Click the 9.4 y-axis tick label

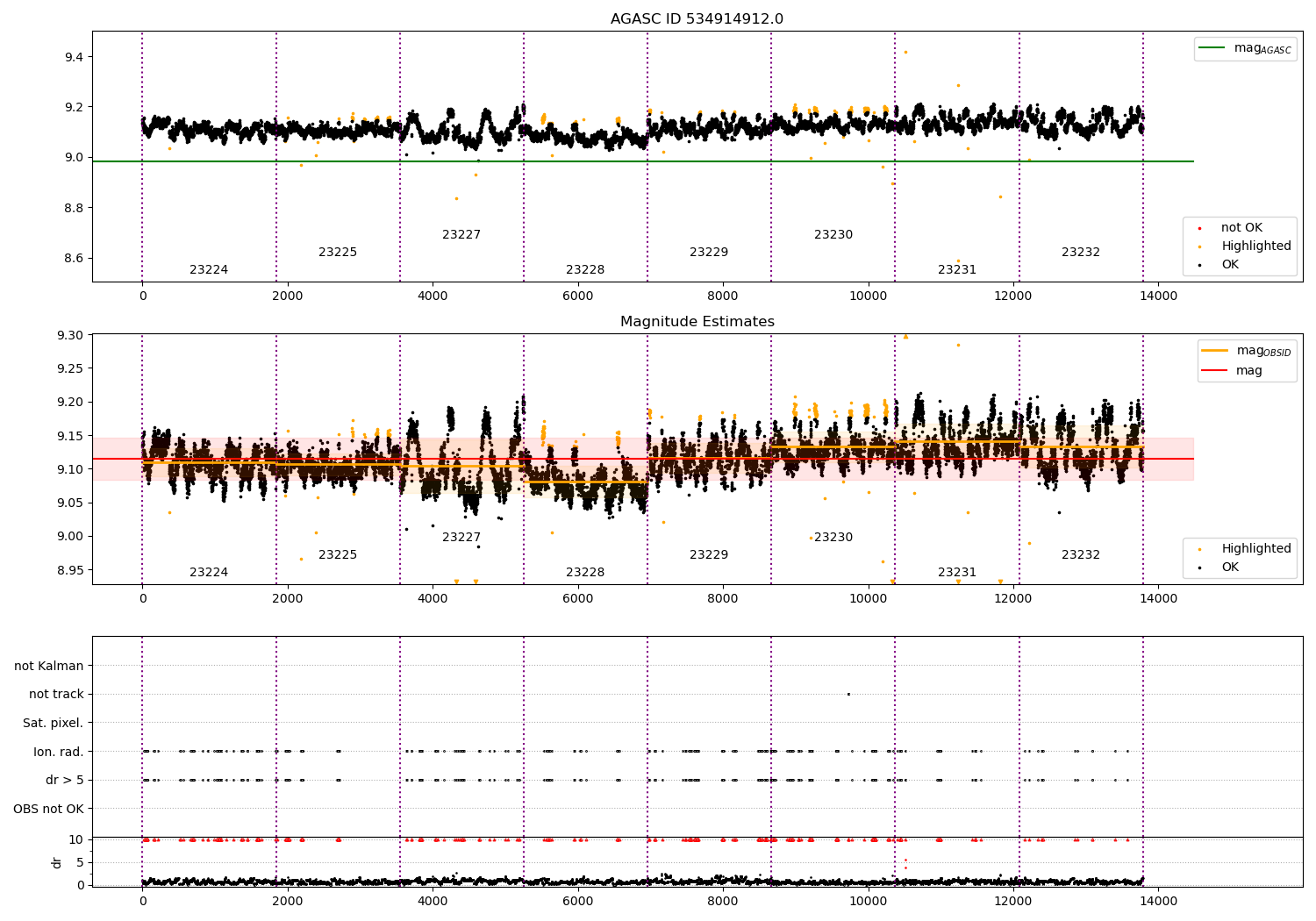[x=74, y=57]
